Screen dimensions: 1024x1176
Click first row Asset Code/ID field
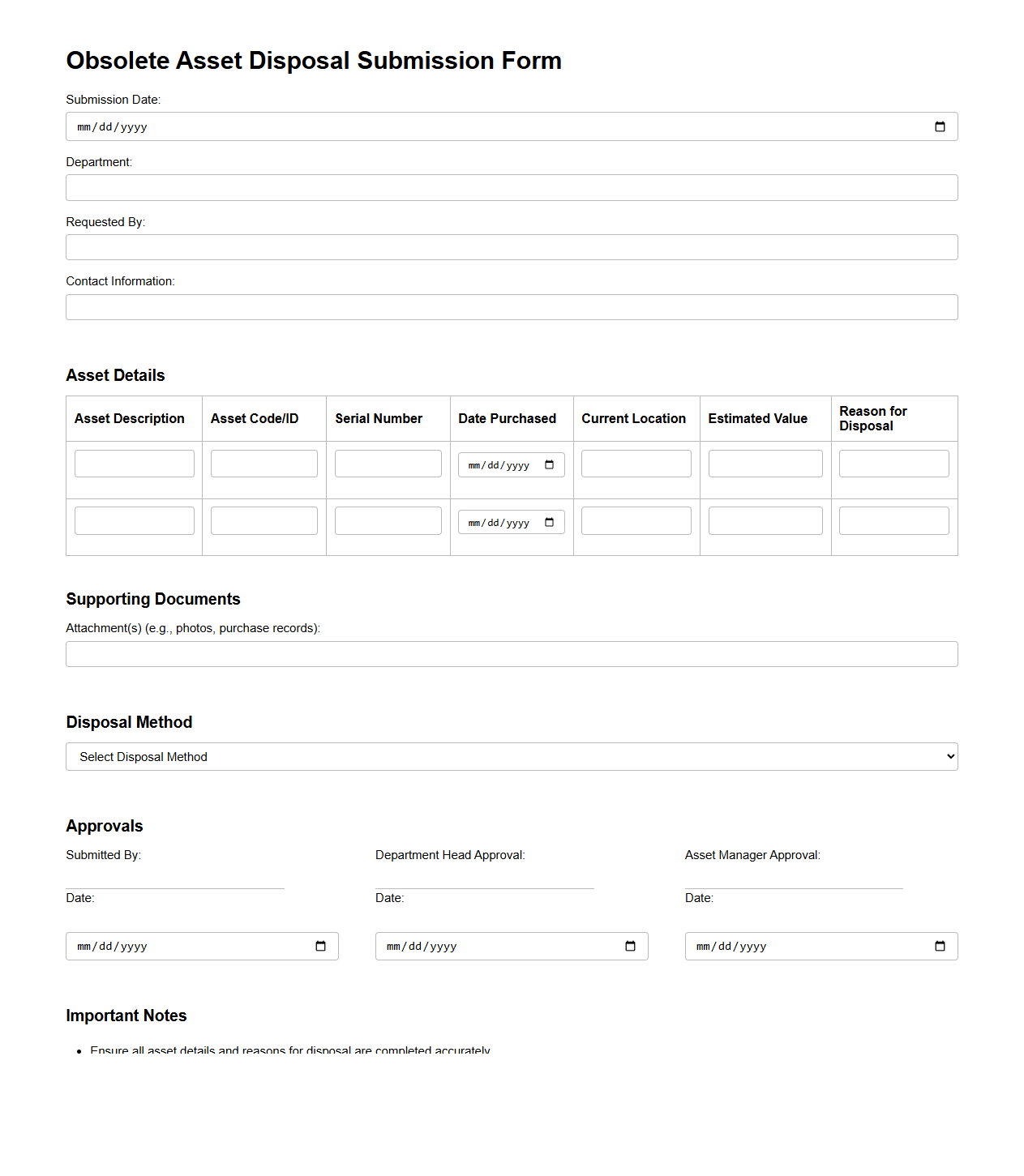[x=264, y=464]
